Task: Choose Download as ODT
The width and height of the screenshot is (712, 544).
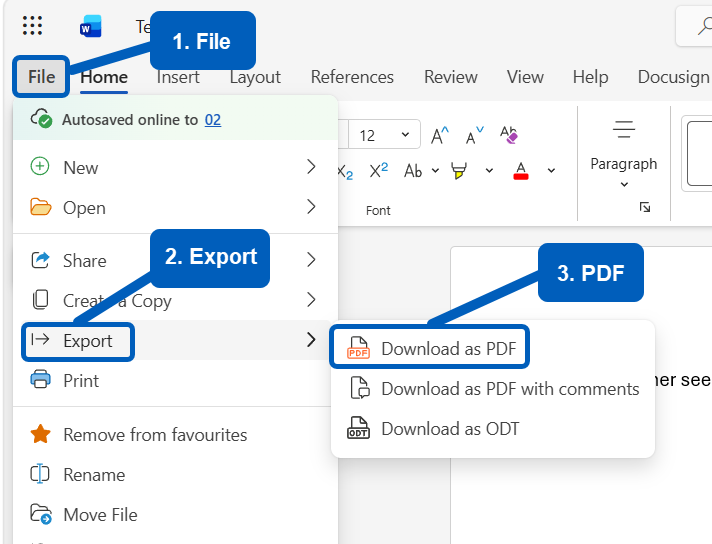Action: [x=493, y=429]
